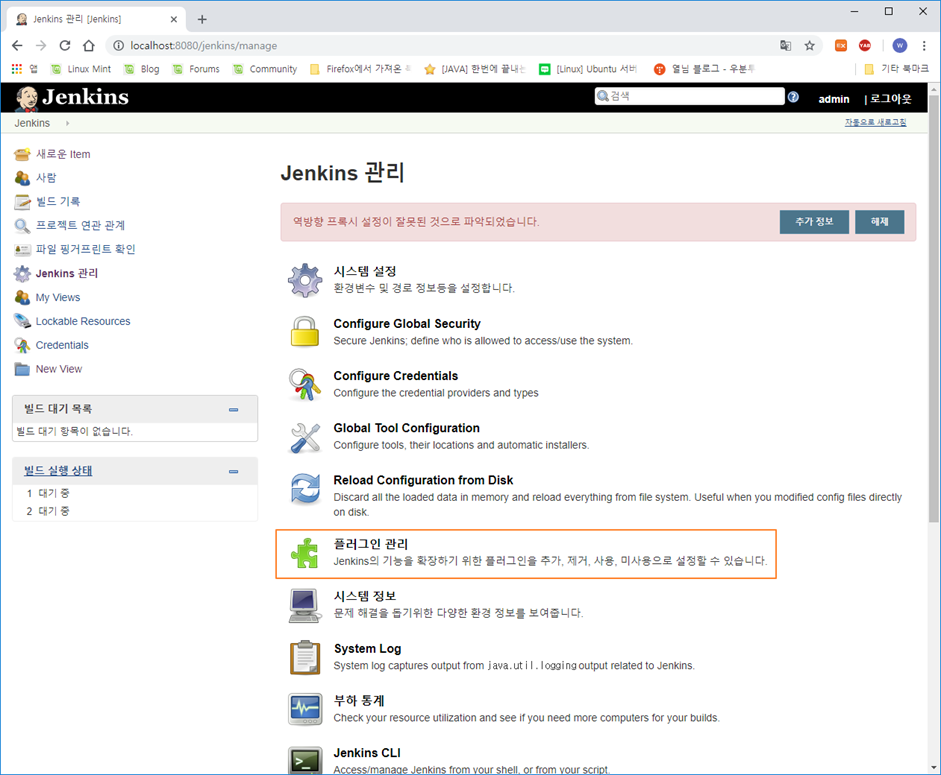Open the Global Tool Configuration link
941x775 pixels.
tap(406, 428)
